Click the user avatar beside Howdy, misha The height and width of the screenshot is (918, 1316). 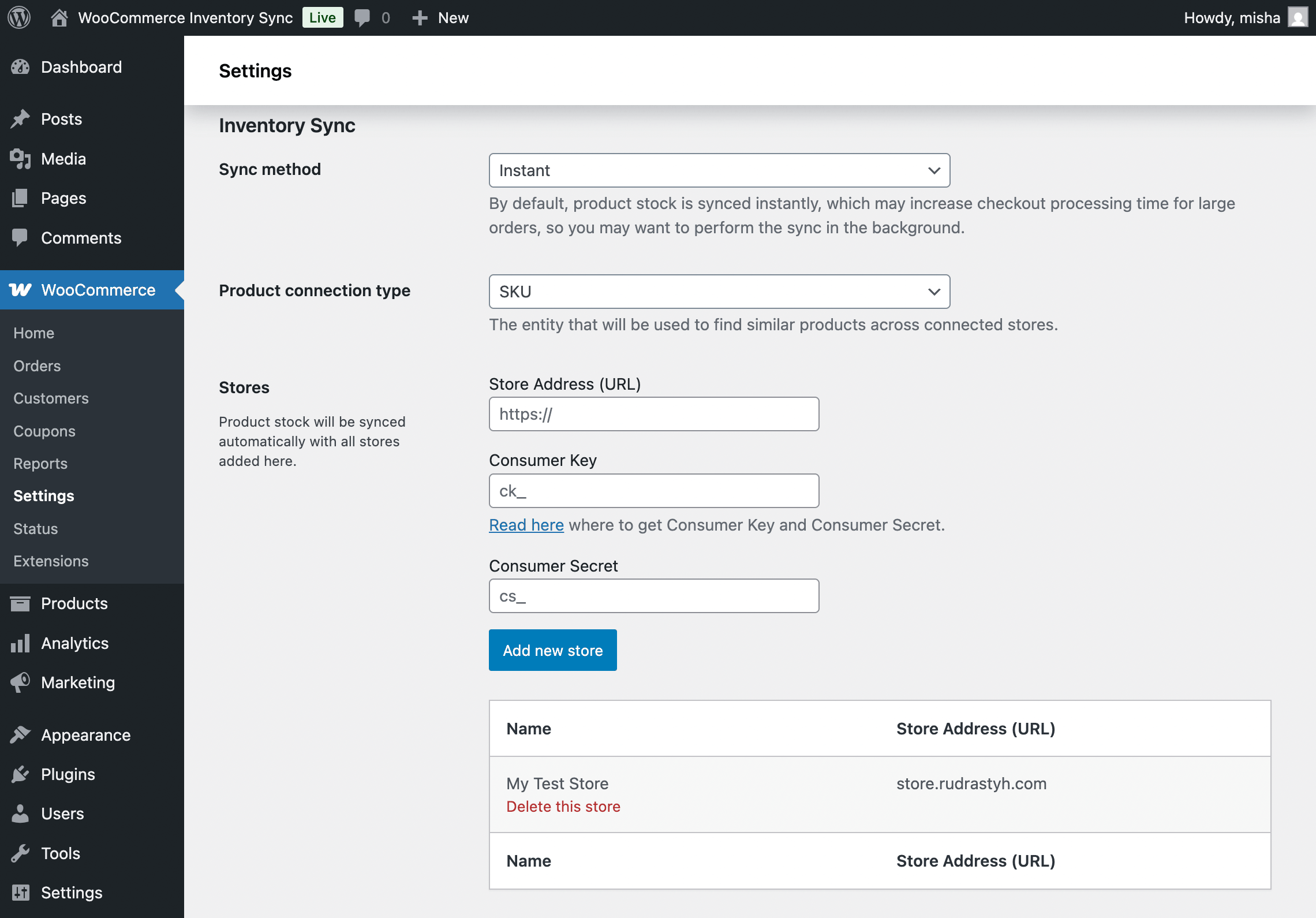point(1298,17)
